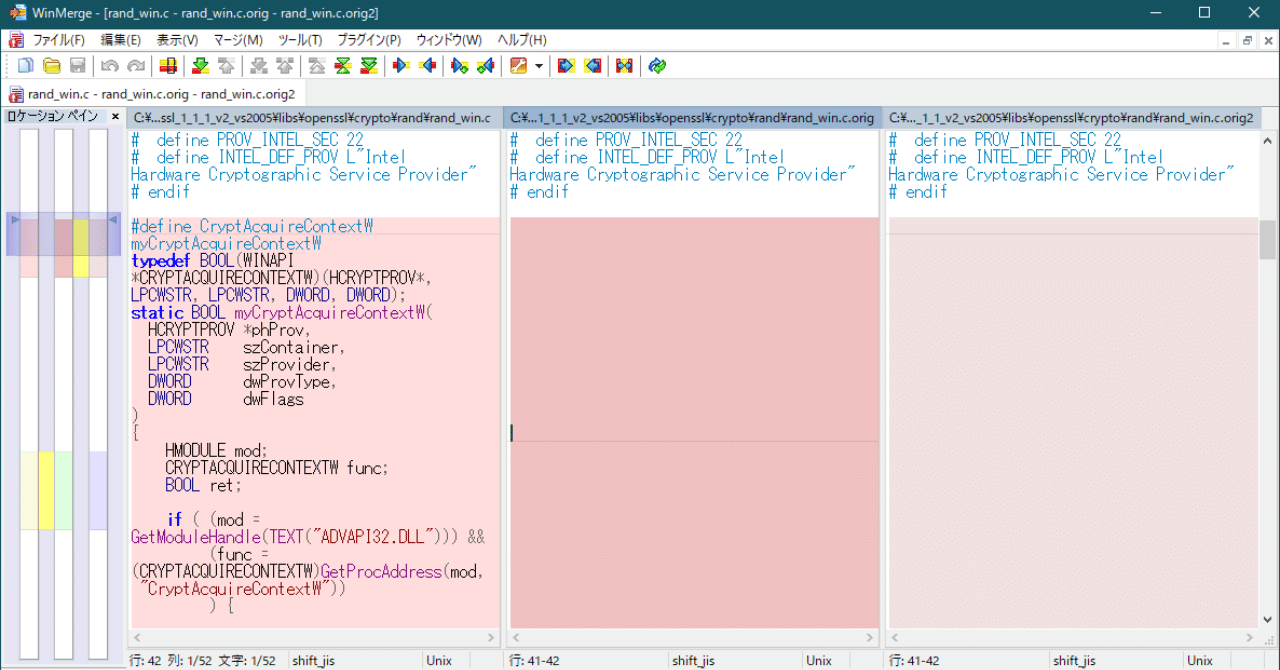Viewport: 1280px width, 670px height.
Task: Undo the last edit
Action: coord(110,66)
